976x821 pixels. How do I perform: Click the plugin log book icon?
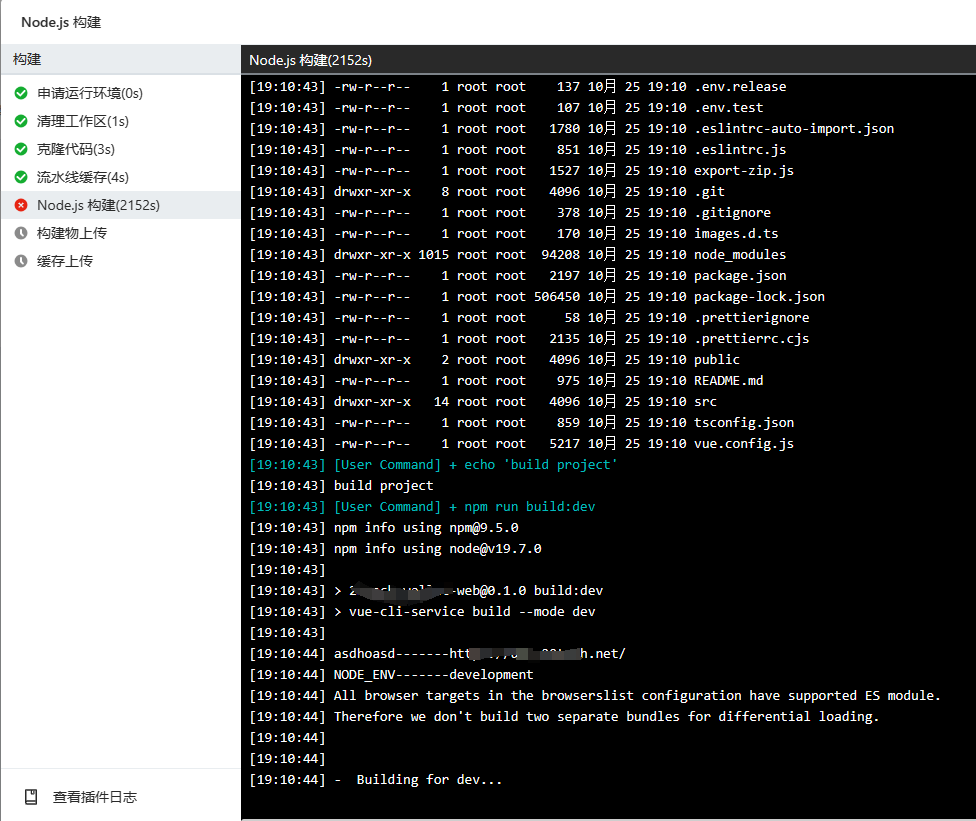pos(31,797)
